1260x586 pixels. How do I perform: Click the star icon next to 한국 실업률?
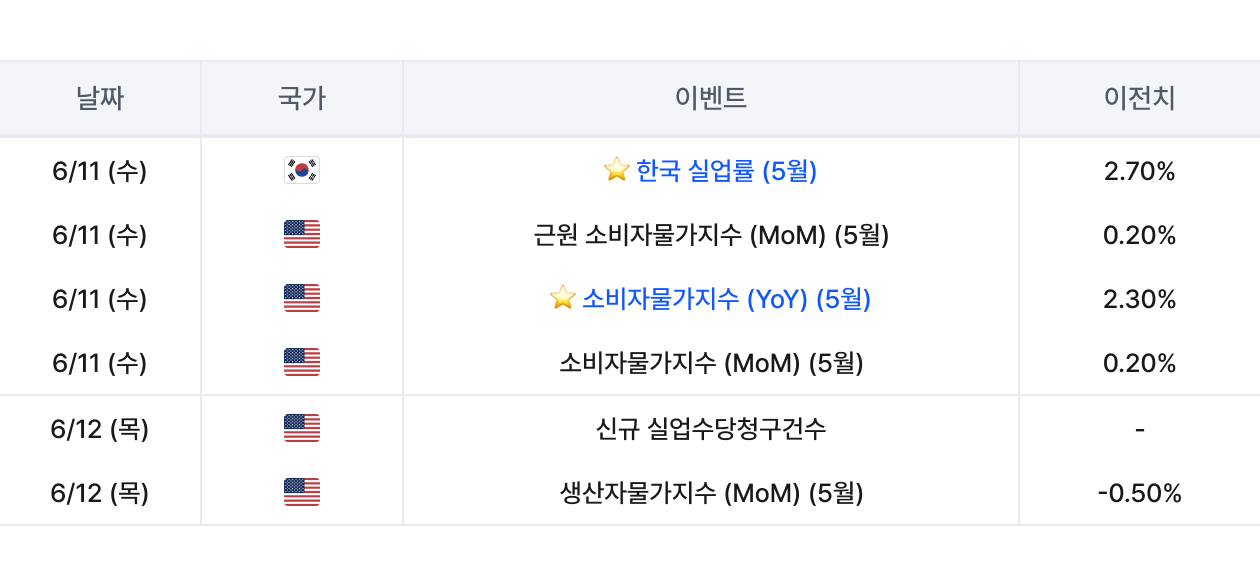[x=617, y=170]
